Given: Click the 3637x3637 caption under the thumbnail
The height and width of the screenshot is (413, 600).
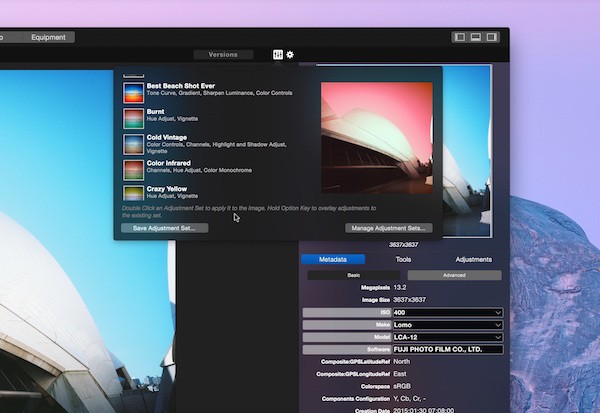Looking at the screenshot, I should click(404, 244).
